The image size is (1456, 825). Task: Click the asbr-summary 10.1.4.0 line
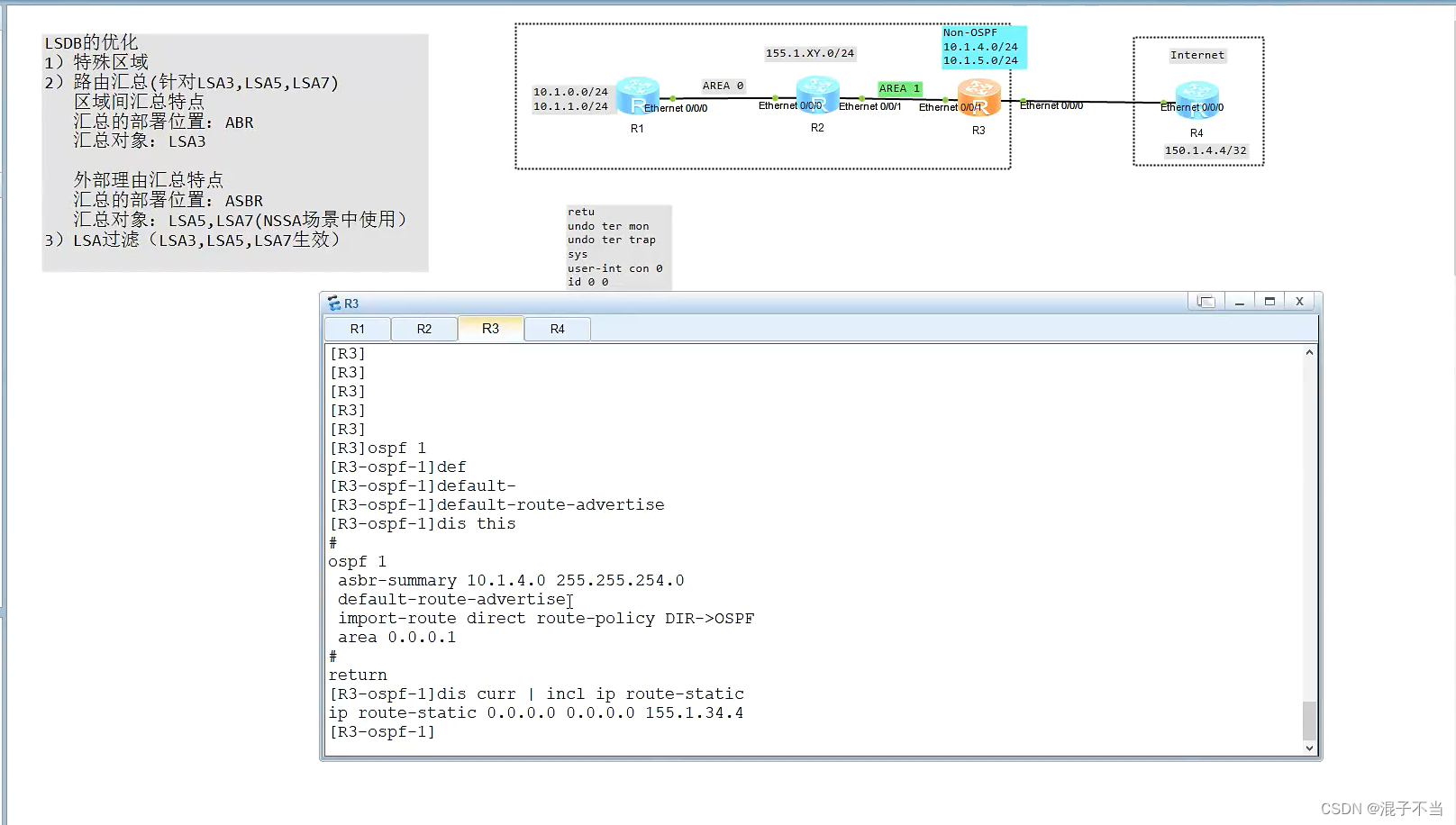click(x=511, y=580)
